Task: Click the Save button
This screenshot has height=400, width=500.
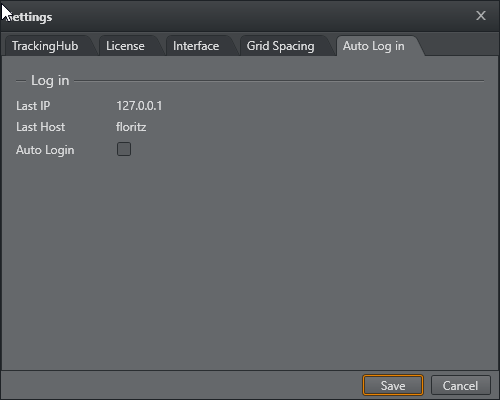Action: click(x=393, y=385)
